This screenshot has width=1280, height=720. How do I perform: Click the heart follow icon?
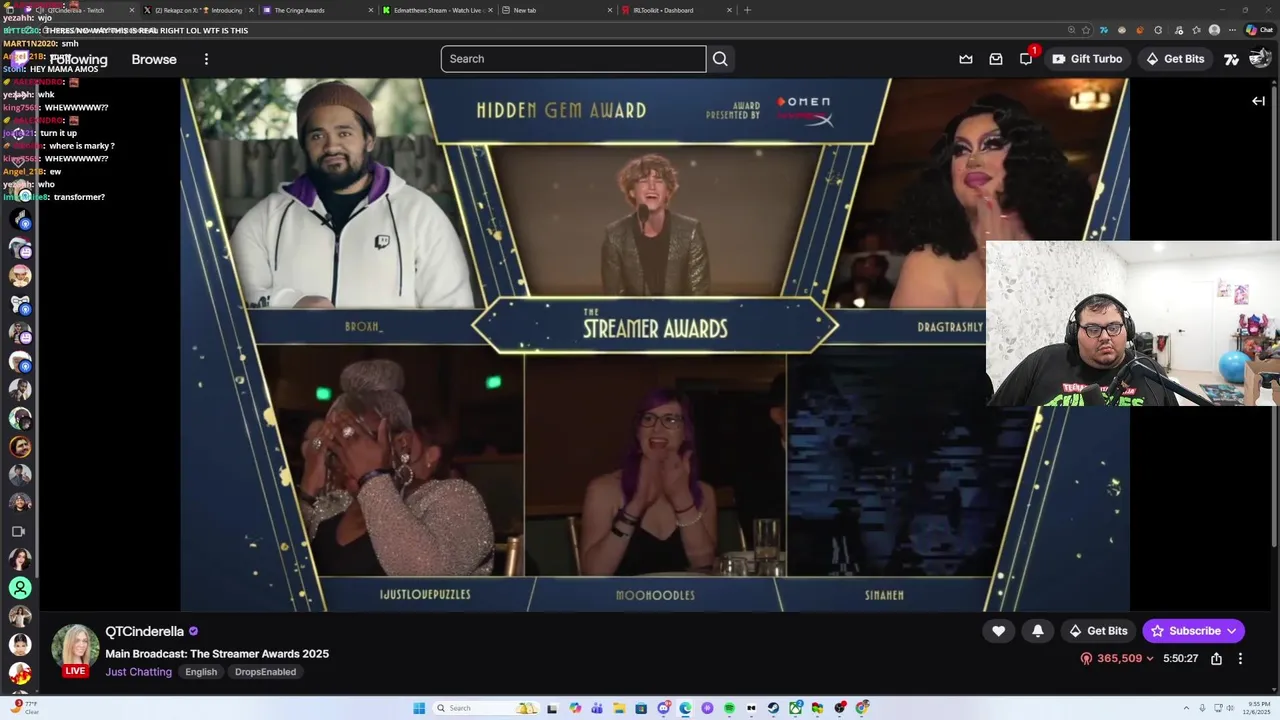(998, 631)
